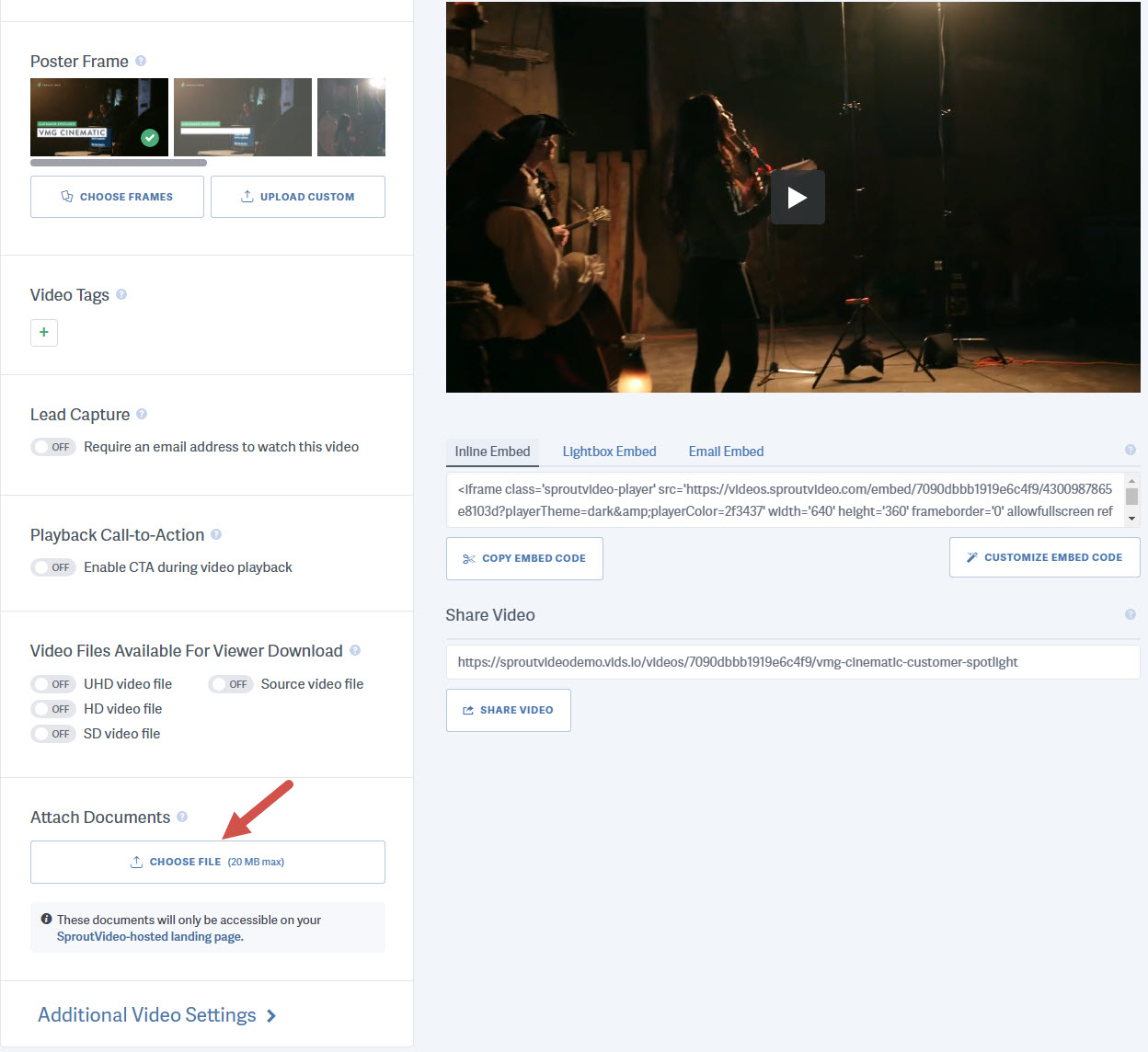Switch to the Lightbox Embed tab
The height and width of the screenshot is (1052, 1148).
(609, 451)
